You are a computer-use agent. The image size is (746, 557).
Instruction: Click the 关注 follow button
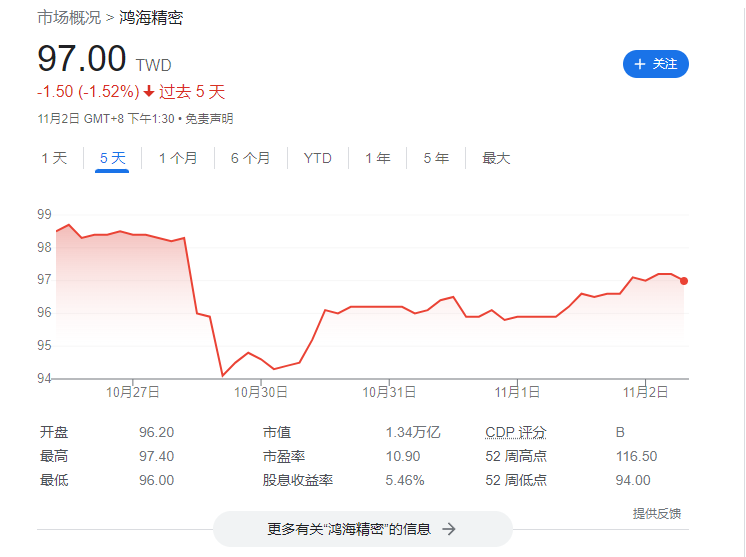(656, 64)
